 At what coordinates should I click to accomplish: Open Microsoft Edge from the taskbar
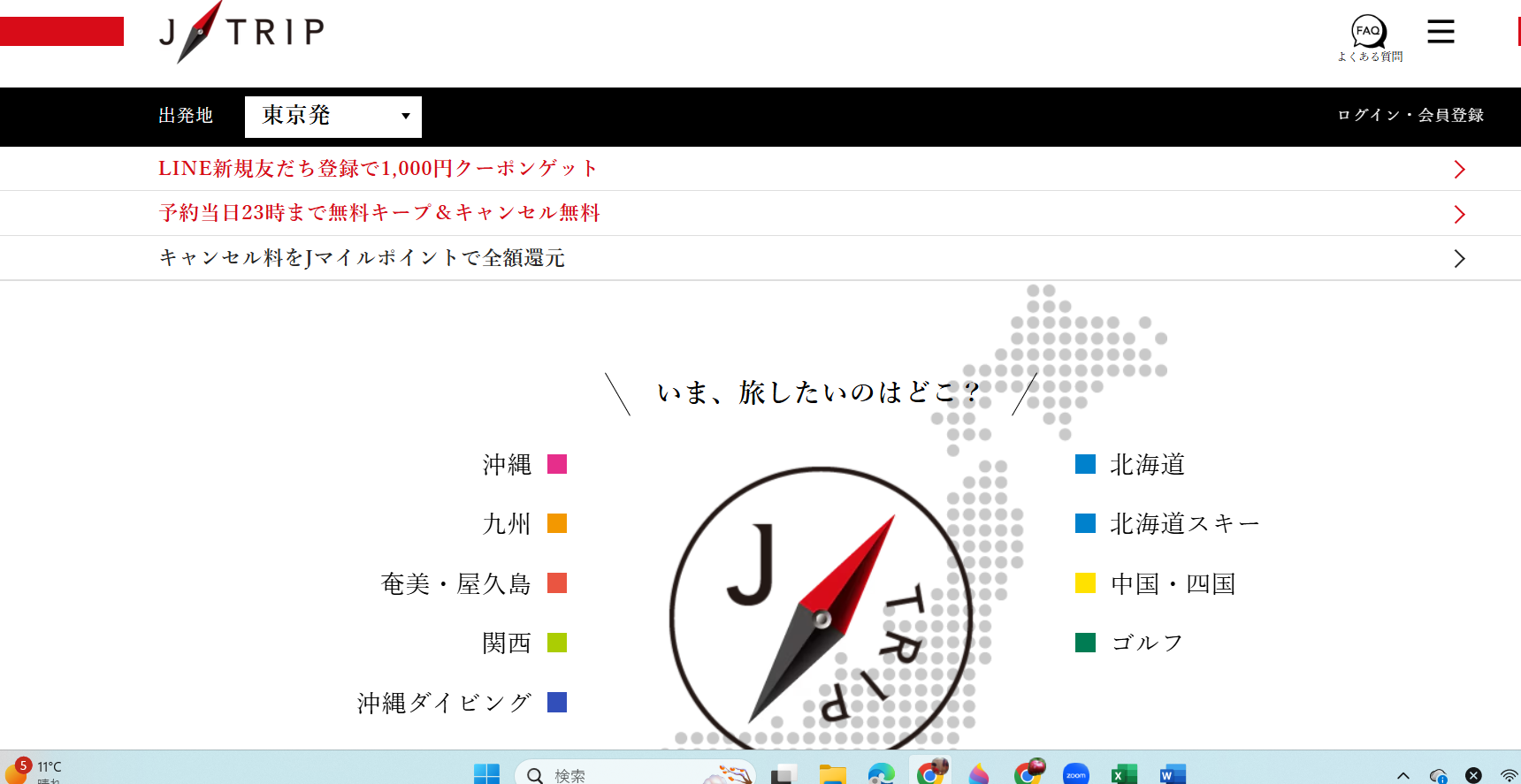click(x=881, y=774)
